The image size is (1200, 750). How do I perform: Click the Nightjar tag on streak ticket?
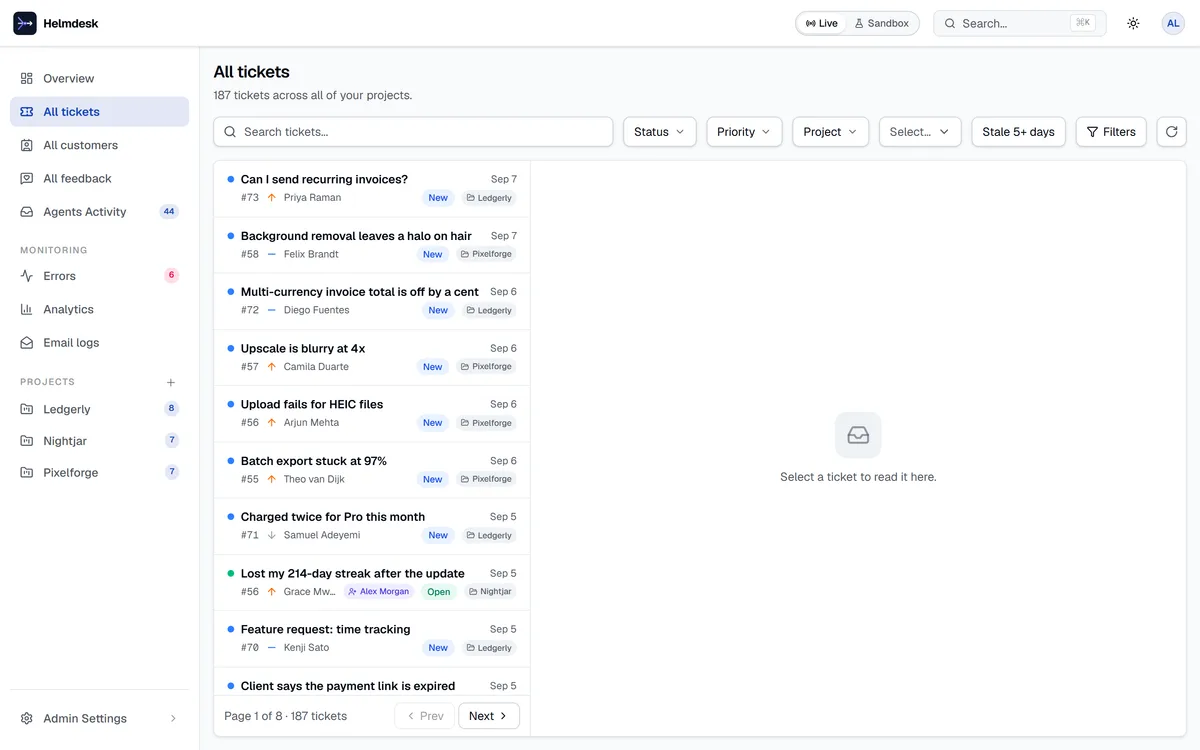pos(490,592)
